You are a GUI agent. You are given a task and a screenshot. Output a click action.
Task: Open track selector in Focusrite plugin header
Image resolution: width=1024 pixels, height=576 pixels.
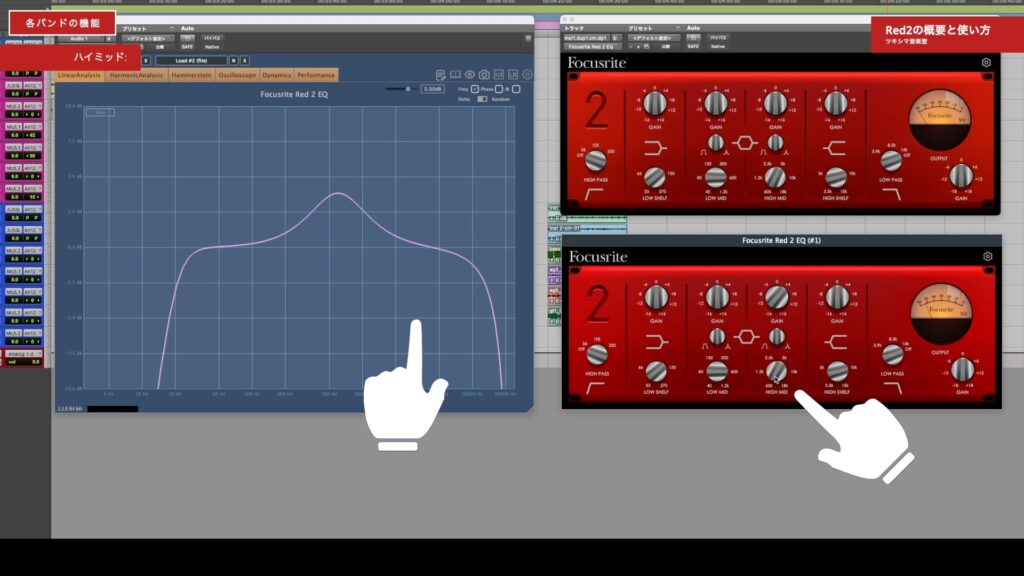tap(587, 38)
